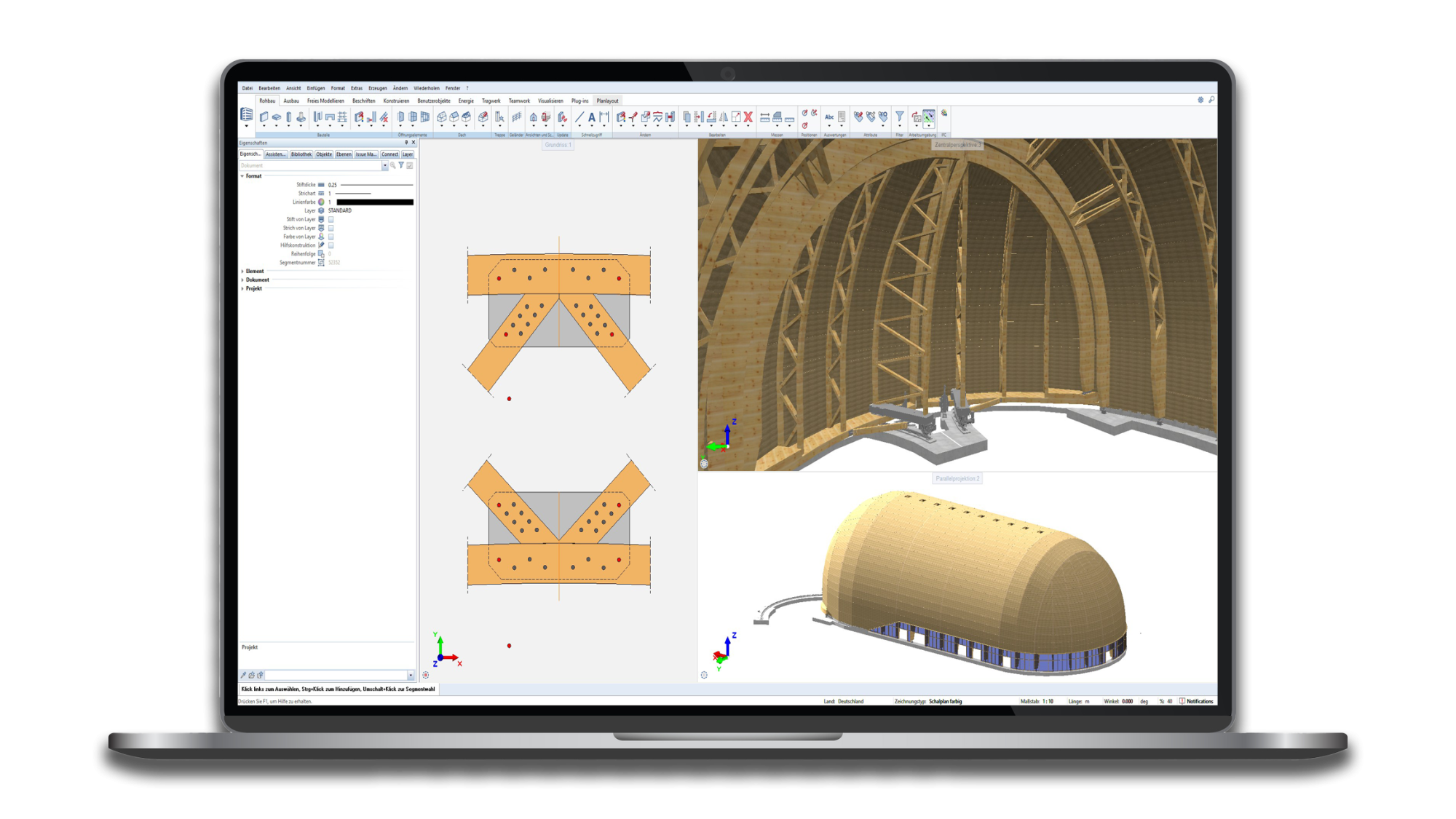
Task: Click the Zentralperspektive view label
Action: coord(957,145)
